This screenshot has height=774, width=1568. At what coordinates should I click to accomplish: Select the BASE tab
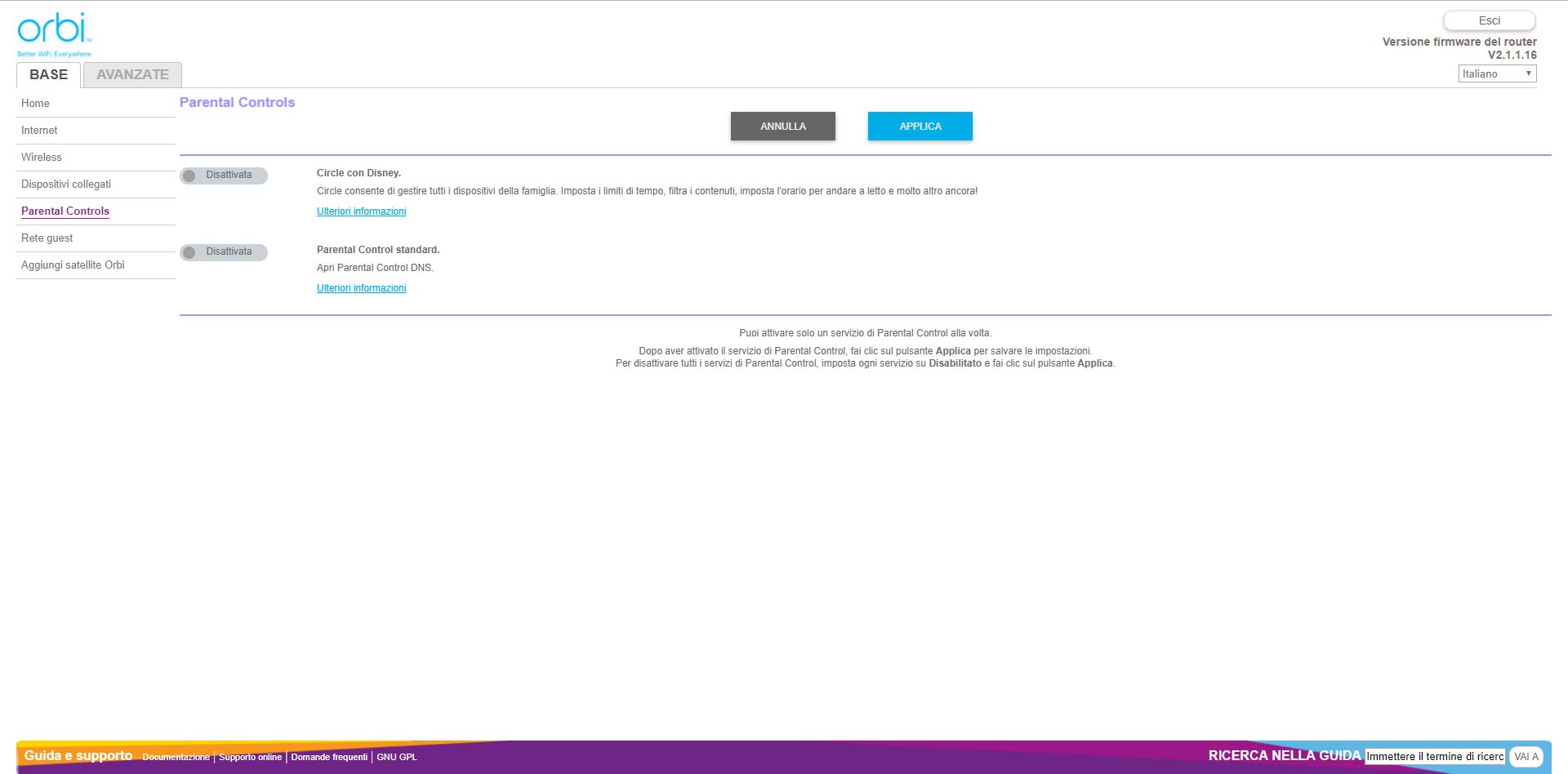click(x=48, y=75)
